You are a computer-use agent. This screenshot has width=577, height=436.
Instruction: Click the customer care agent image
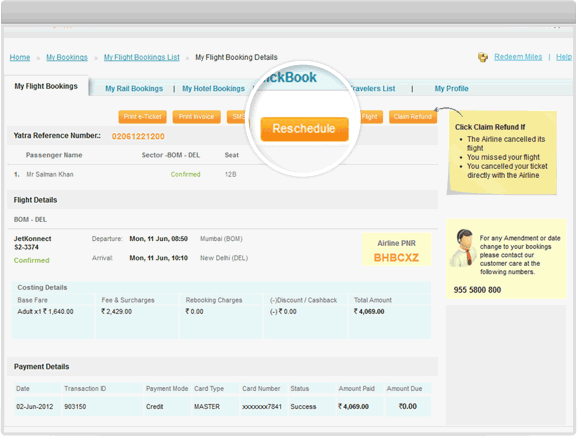(463, 248)
